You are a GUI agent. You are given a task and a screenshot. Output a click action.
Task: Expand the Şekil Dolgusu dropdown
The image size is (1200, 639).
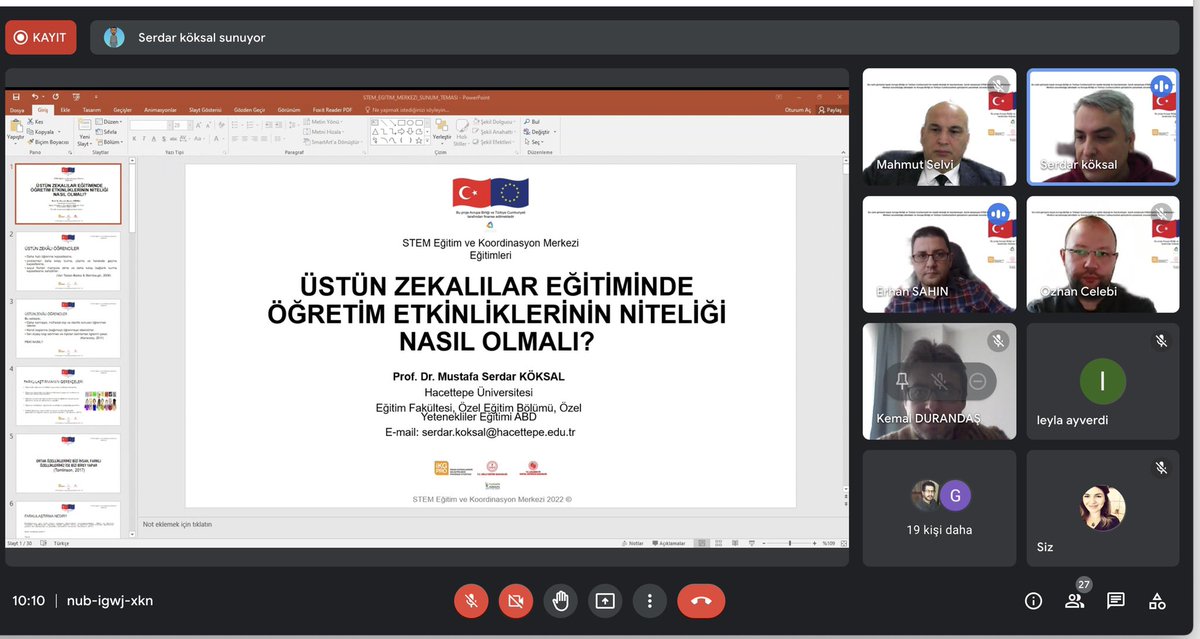click(x=497, y=121)
